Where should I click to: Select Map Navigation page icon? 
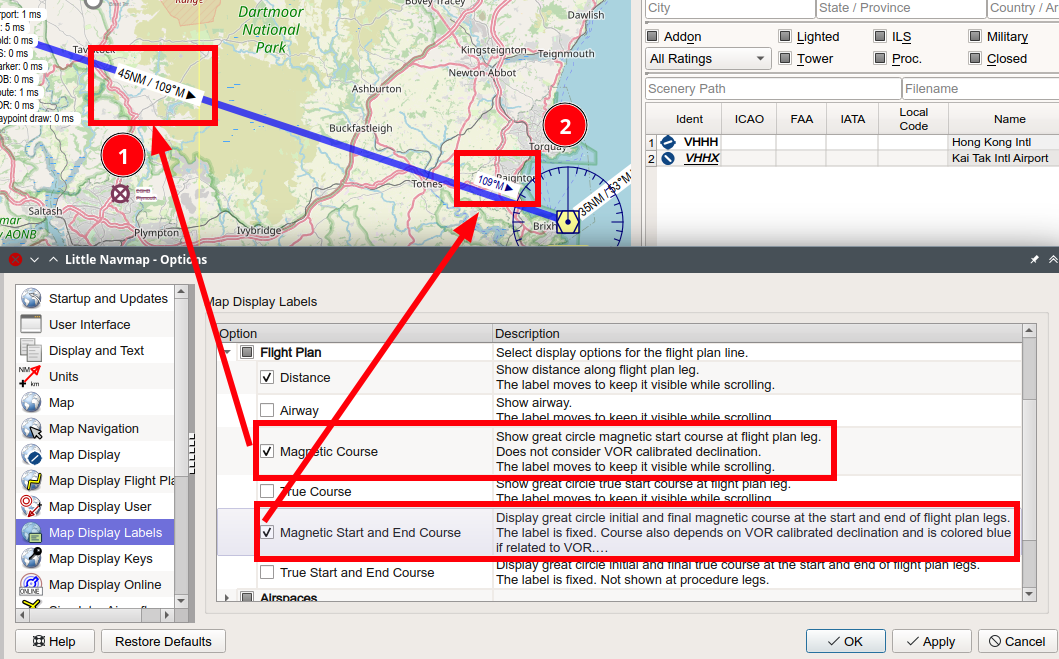pyautogui.click(x=31, y=429)
